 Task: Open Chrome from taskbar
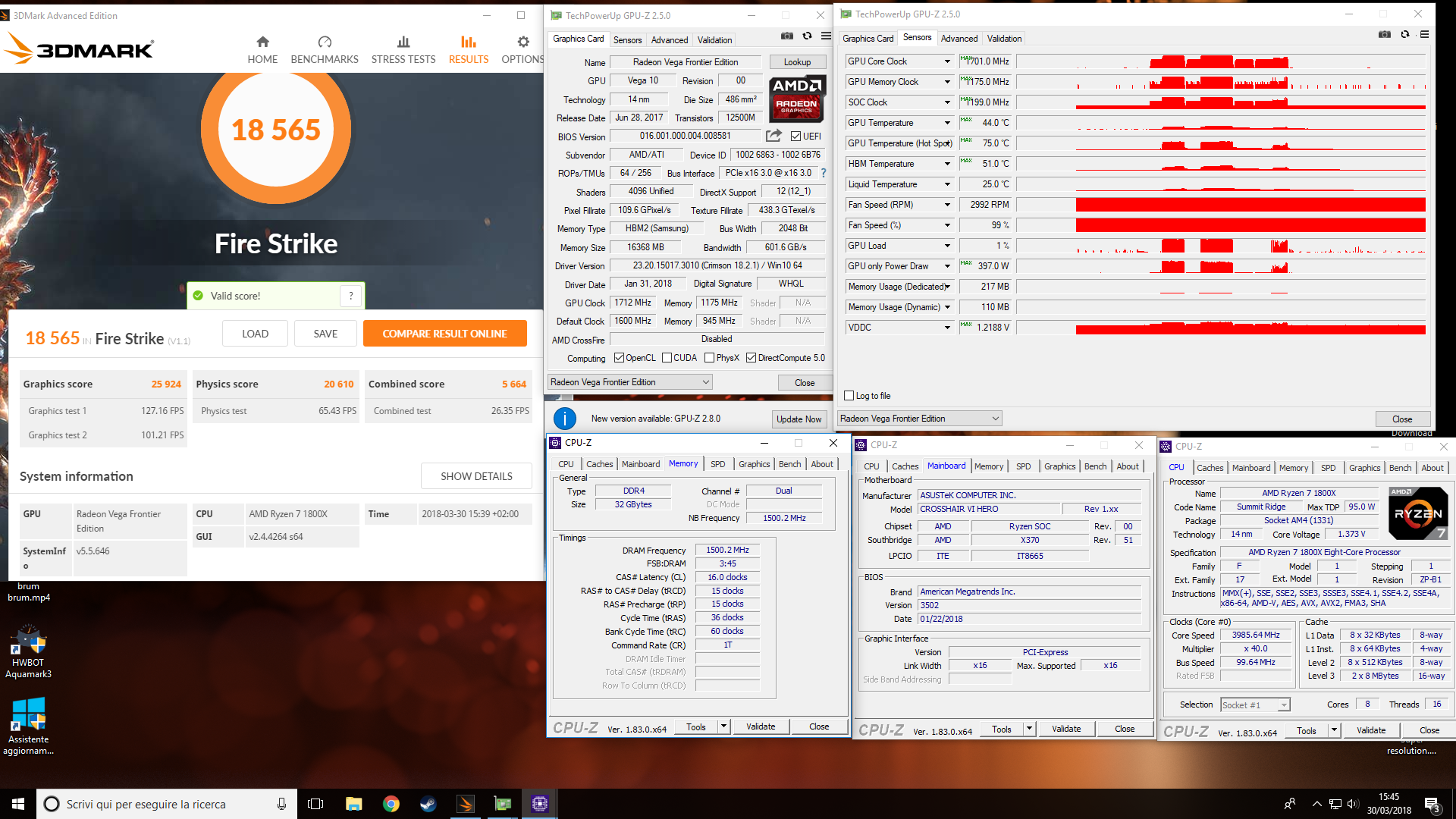coord(391,804)
